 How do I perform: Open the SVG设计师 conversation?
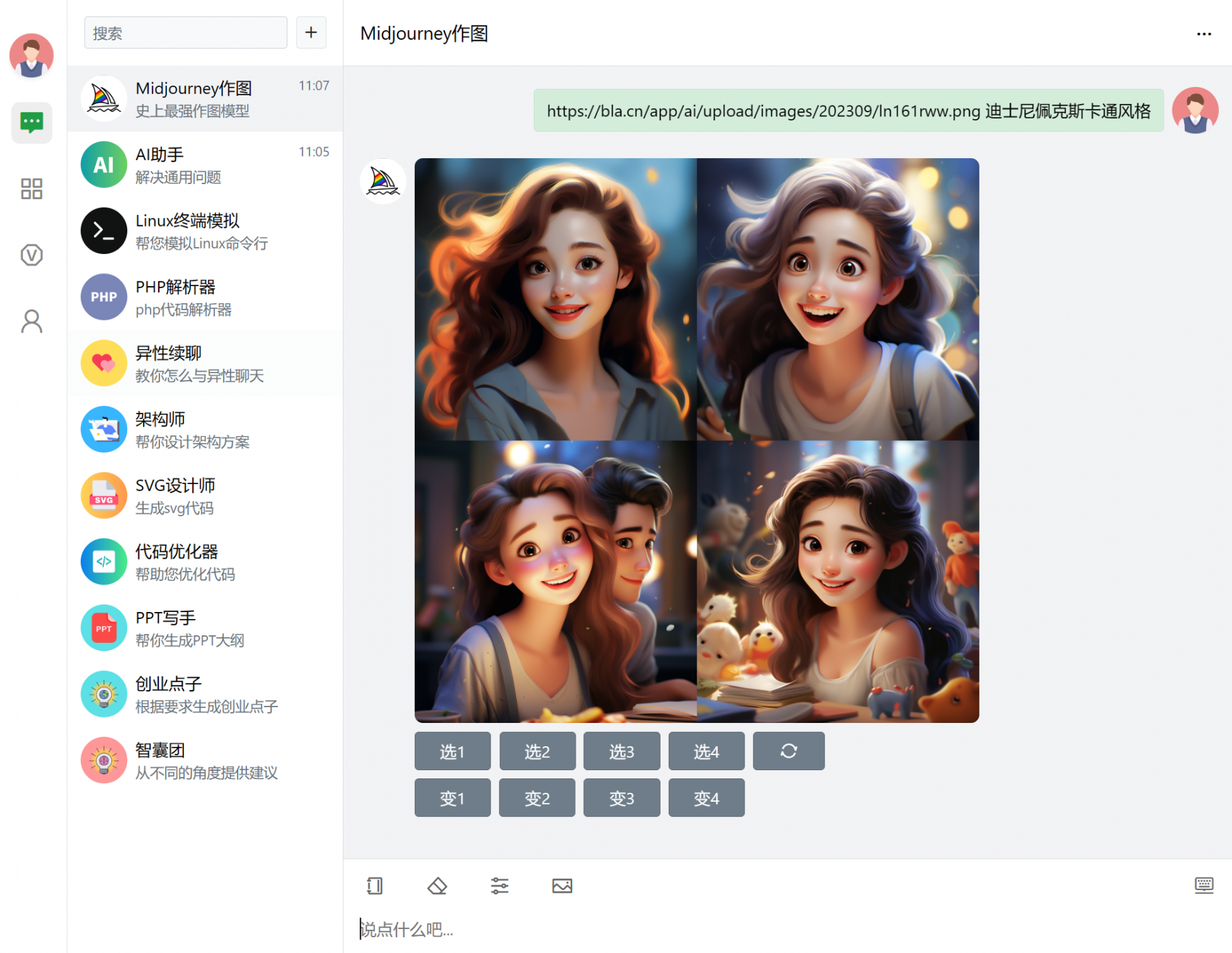click(x=205, y=496)
